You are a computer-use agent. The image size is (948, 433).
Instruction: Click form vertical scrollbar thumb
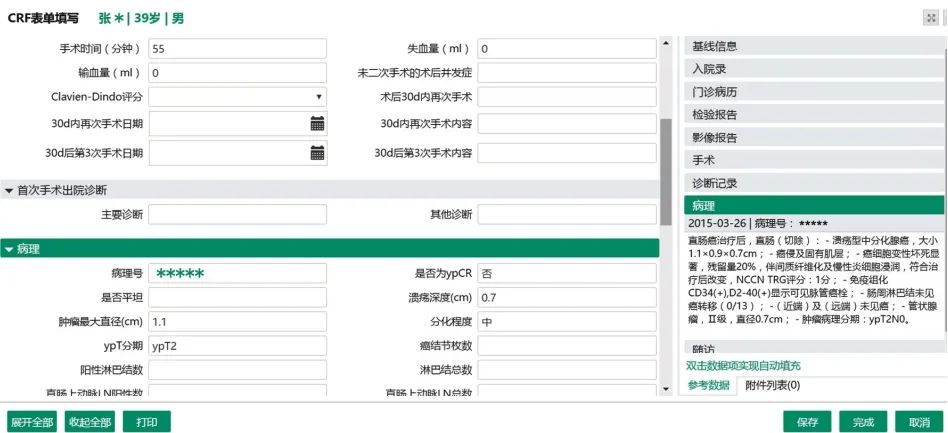(x=666, y=172)
